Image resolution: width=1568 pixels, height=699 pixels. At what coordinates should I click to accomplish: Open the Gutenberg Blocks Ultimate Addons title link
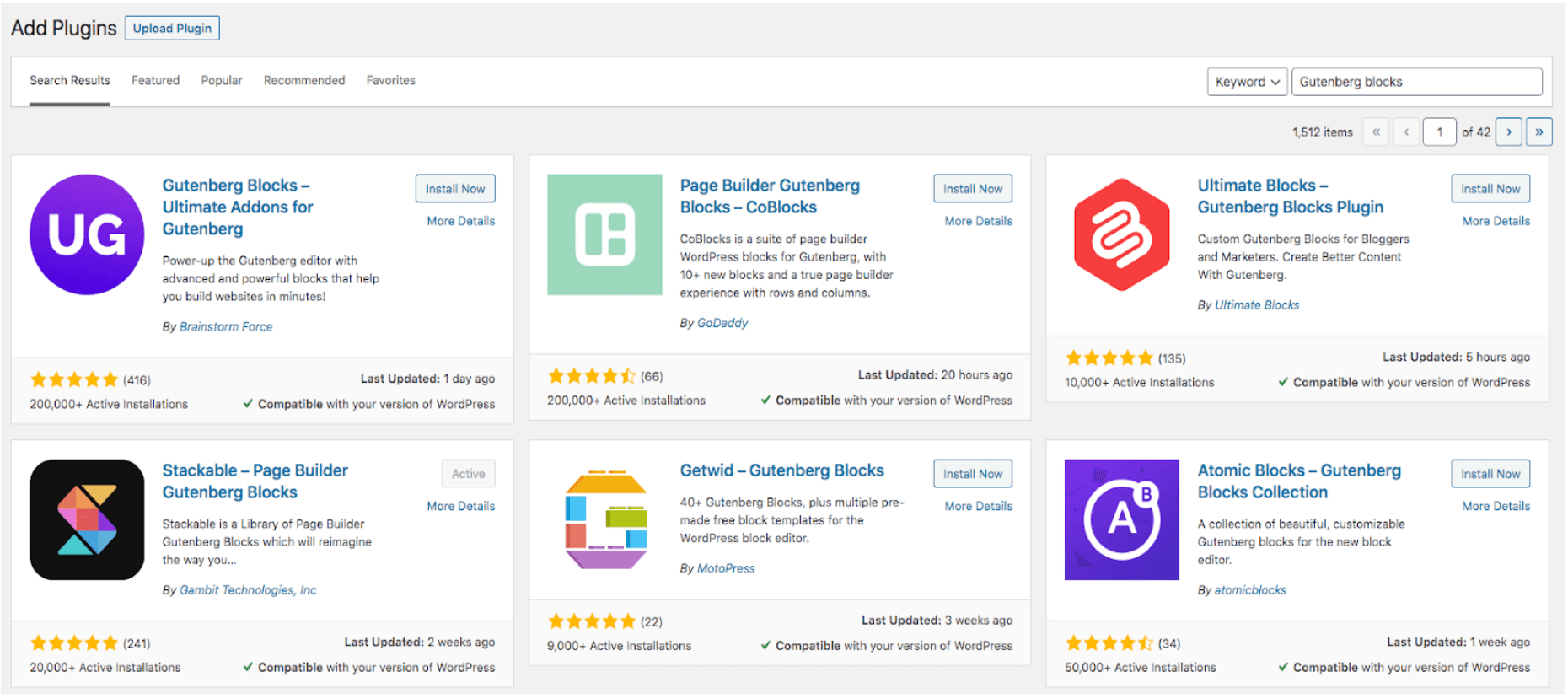[238, 207]
